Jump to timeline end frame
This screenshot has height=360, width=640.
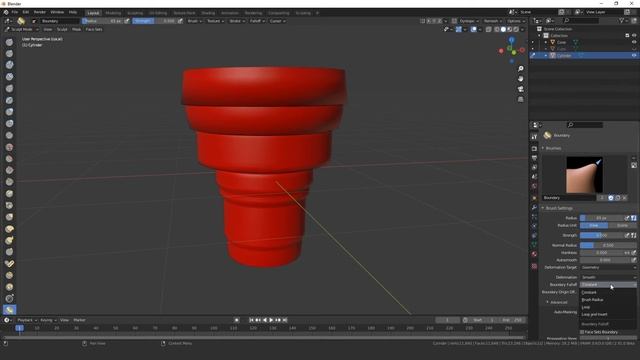285,320
